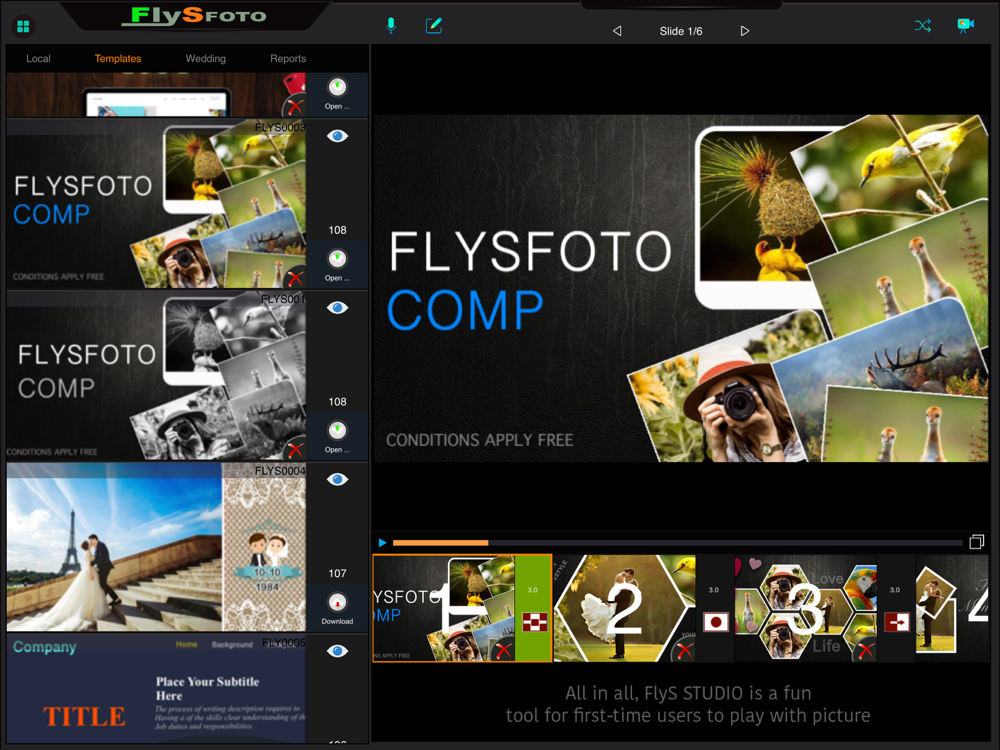Go to the next slide arrow
This screenshot has height=750, width=1000.
pos(744,31)
